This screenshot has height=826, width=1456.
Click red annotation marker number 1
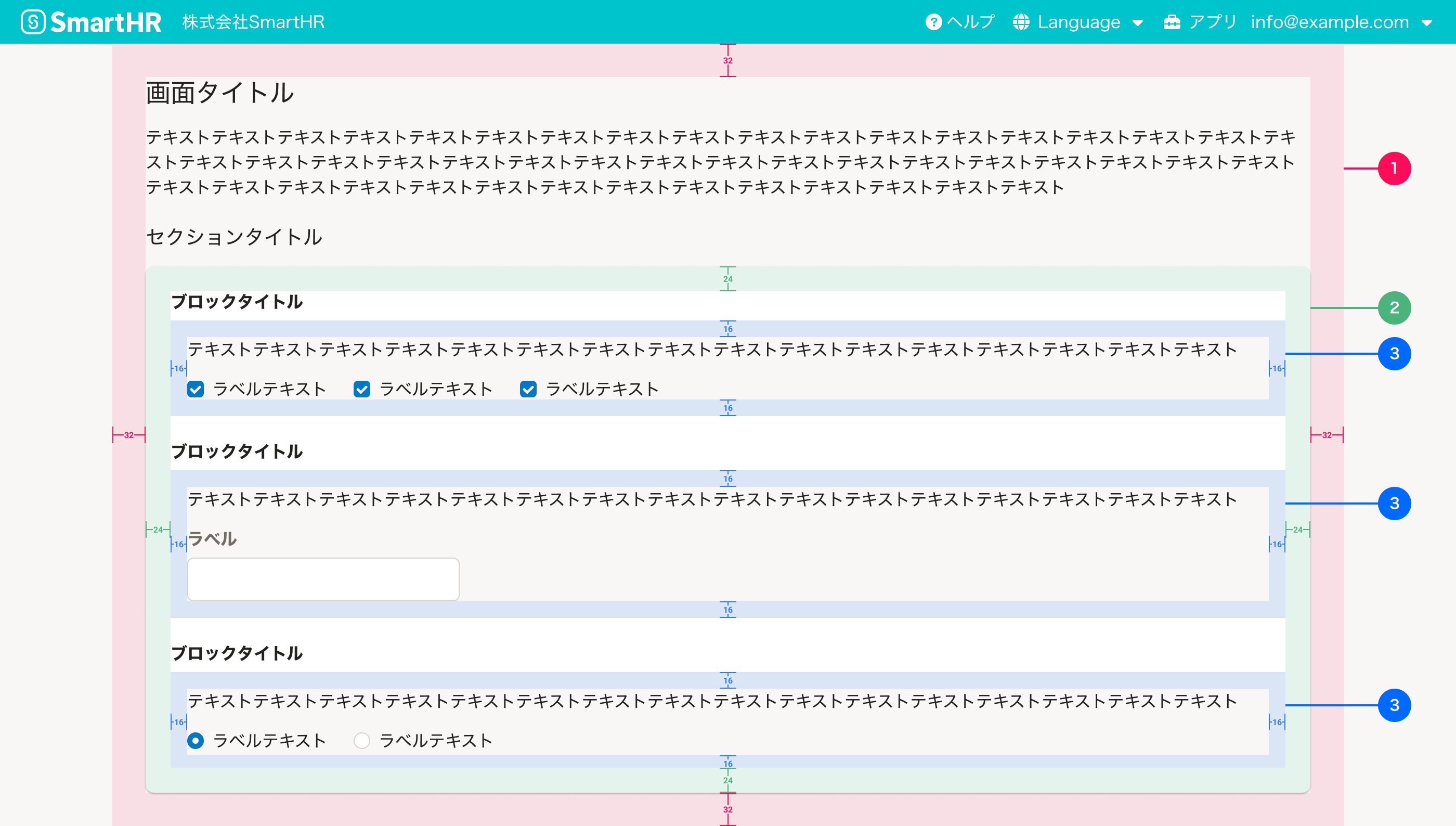point(1394,169)
